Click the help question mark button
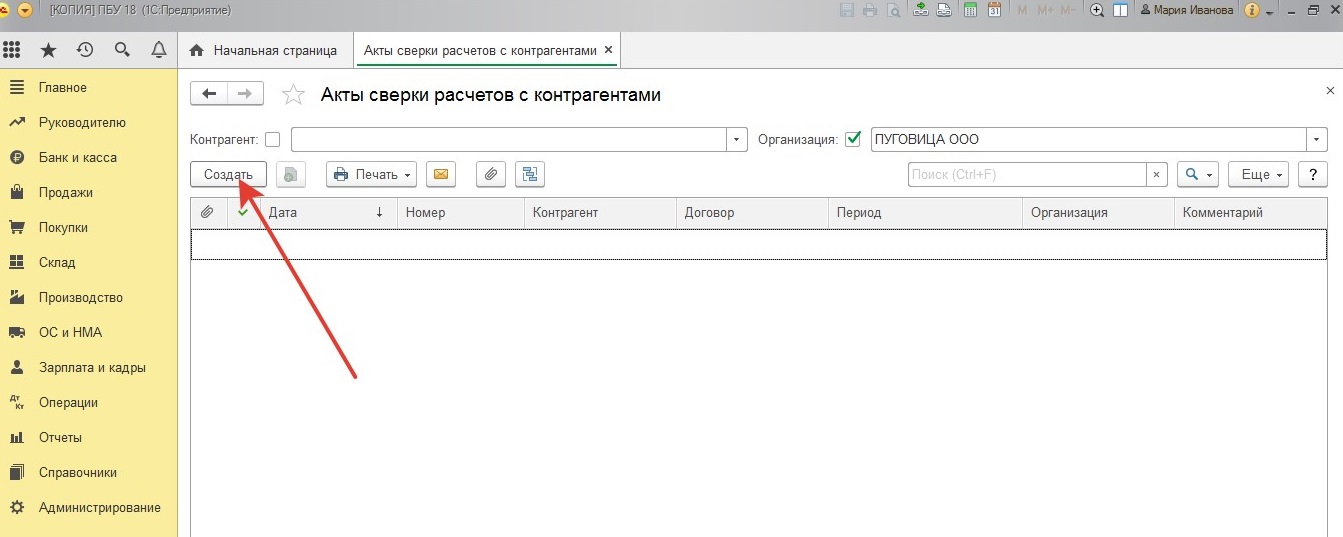This screenshot has height=537, width=1343. pyautogui.click(x=1312, y=175)
